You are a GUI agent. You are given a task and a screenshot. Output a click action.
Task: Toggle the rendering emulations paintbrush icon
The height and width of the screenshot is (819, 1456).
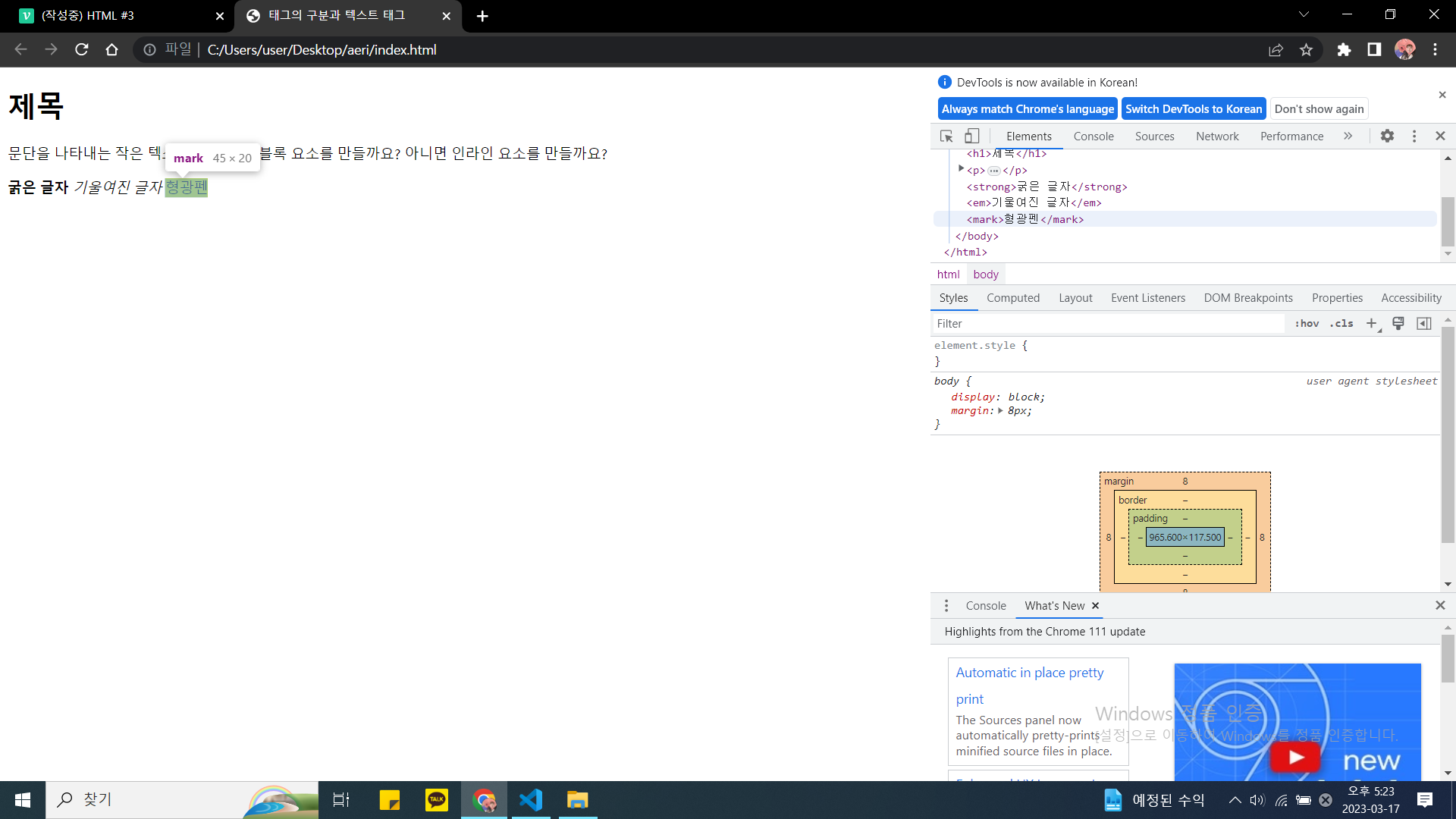pos(1398,324)
